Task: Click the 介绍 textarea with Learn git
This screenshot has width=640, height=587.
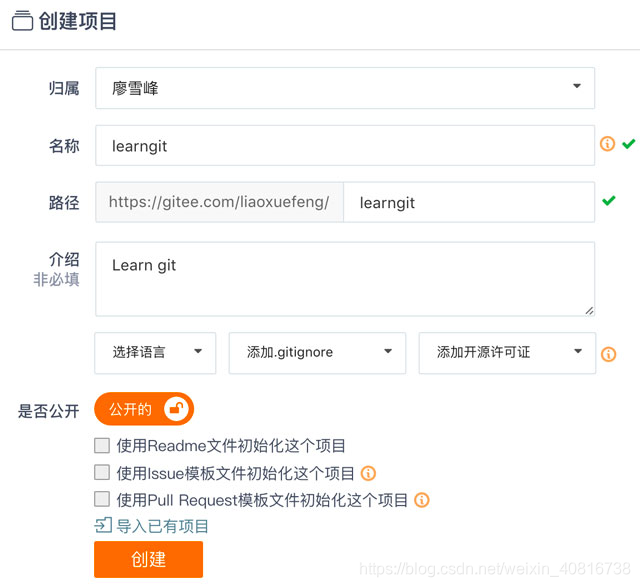Action: pyautogui.click(x=345, y=279)
